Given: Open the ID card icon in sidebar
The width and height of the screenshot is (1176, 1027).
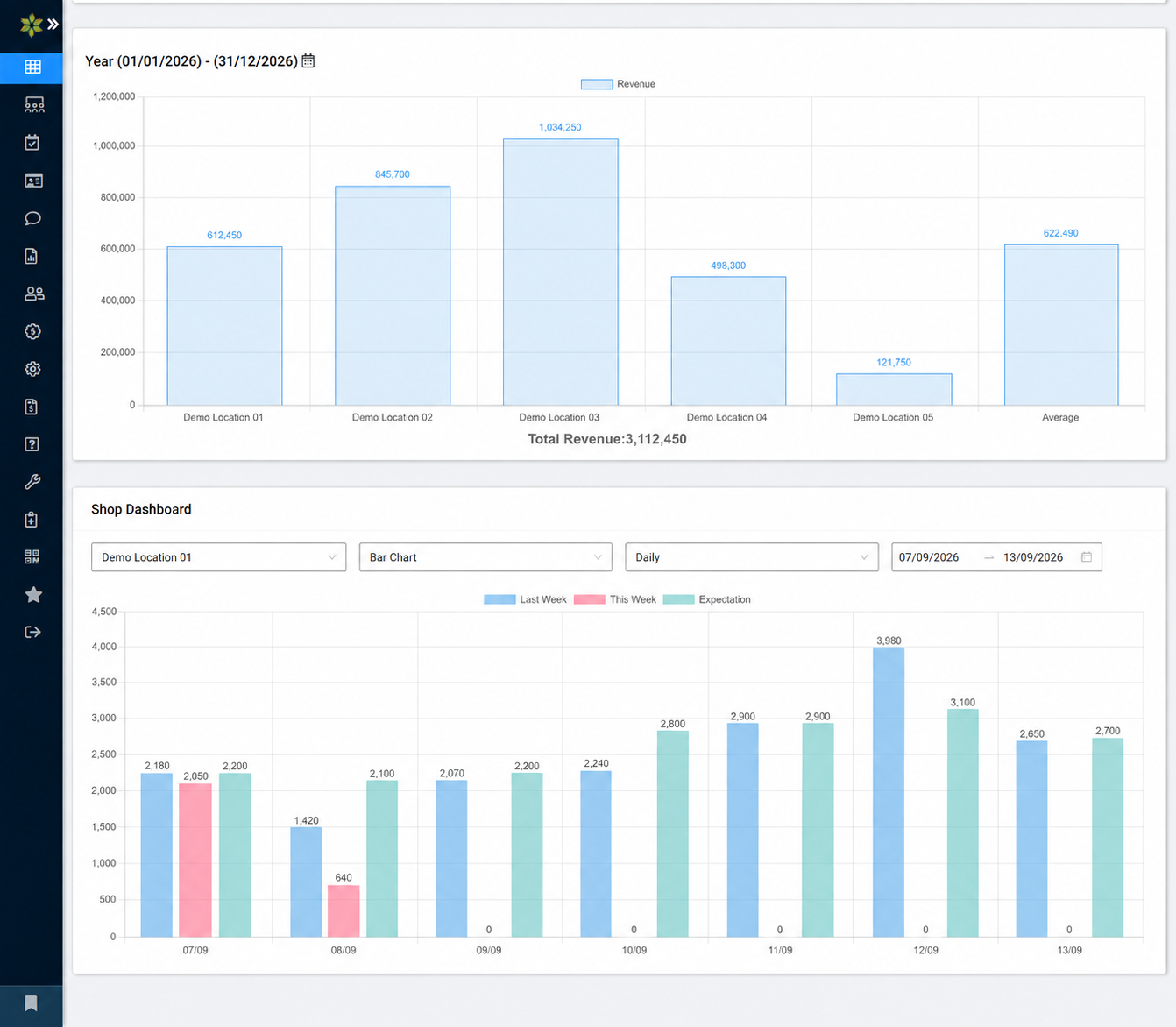Looking at the screenshot, I should point(33,181).
